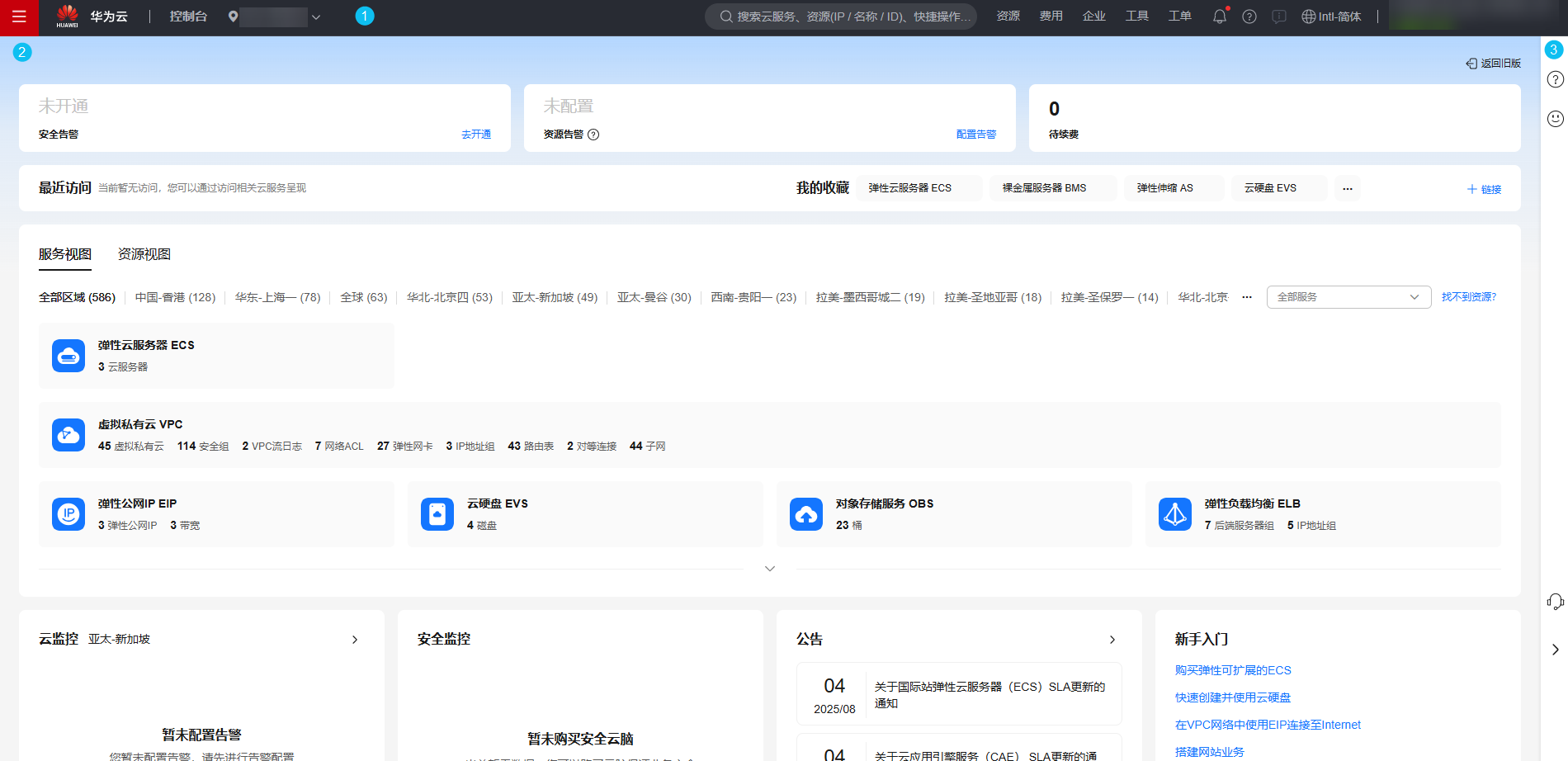Click the ELB load balancer icon
Screen dimensions: 1568x761
1175,514
